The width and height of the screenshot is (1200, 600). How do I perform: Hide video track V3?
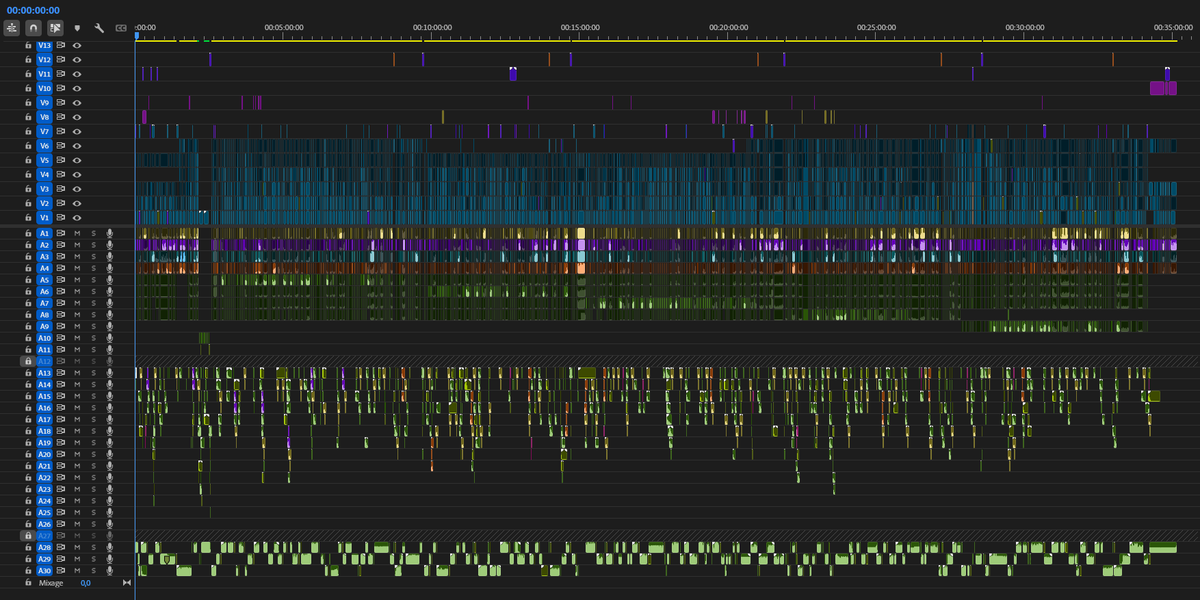click(76, 189)
